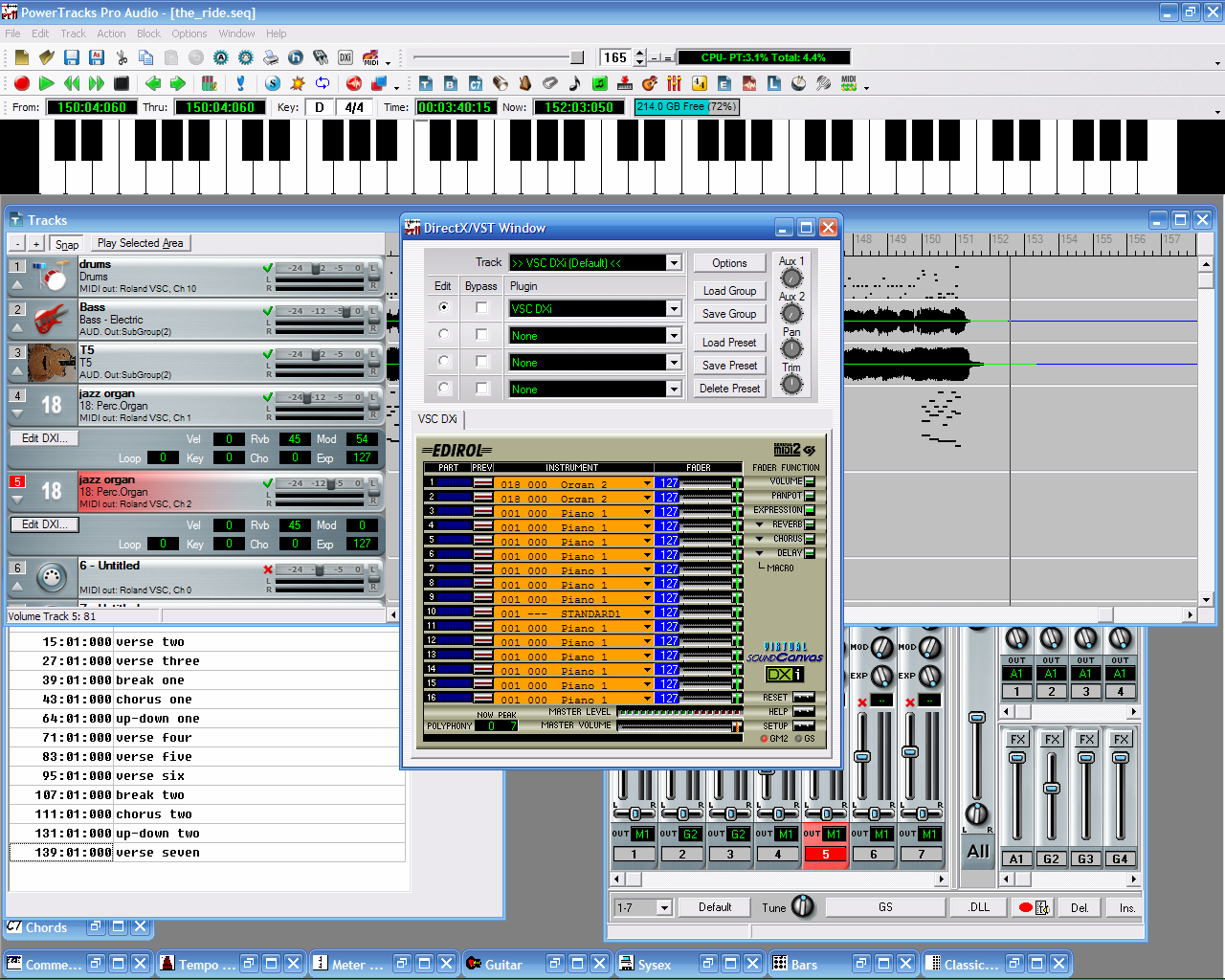
Task: Check the Bypass box for VSC DXi plugin
Action: point(481,307)
